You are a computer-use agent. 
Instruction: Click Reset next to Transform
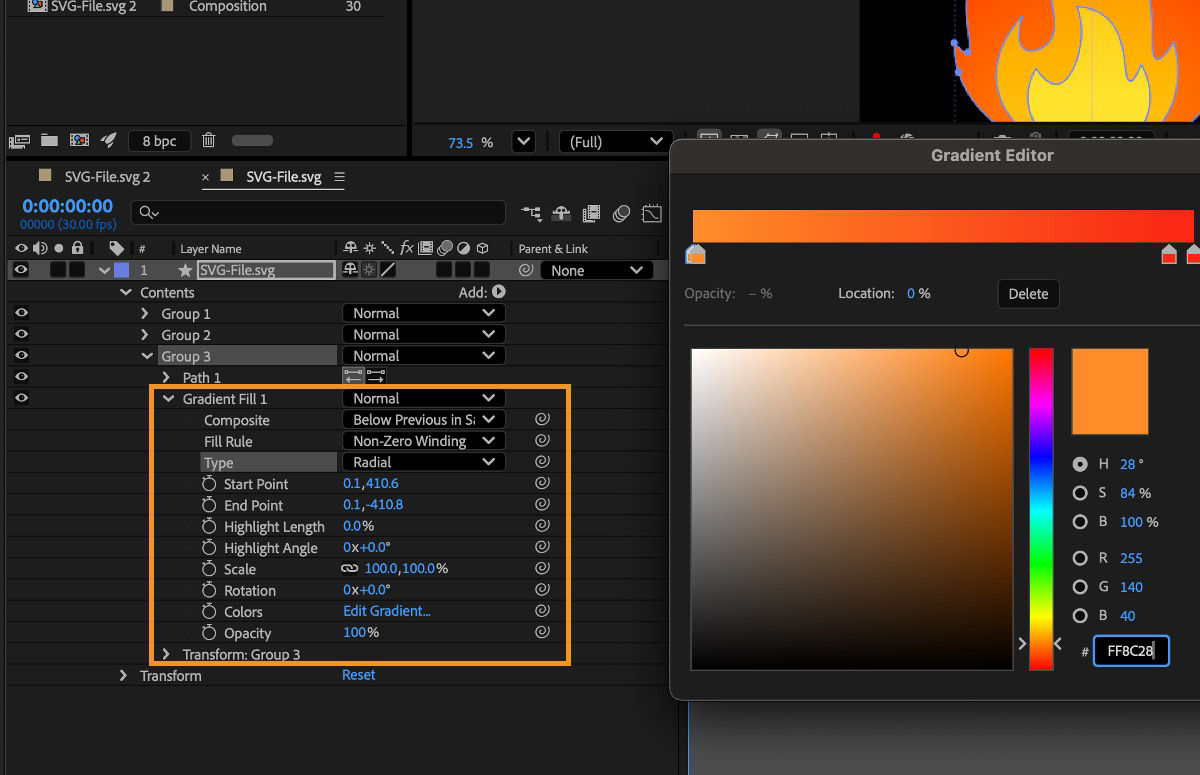click(358, 675)
